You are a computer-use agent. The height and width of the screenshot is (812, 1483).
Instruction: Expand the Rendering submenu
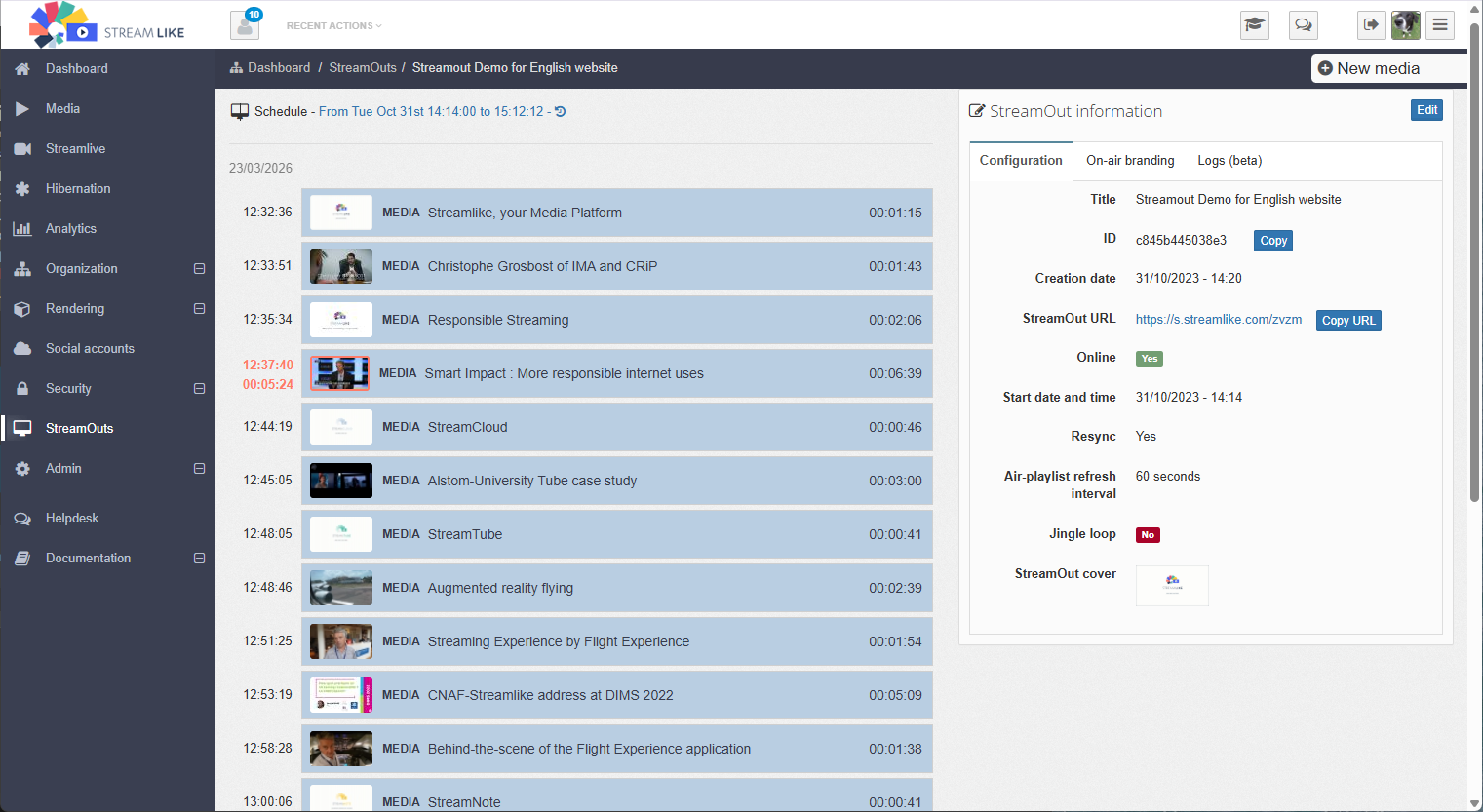pyautogui.click(x=199, y=309)
